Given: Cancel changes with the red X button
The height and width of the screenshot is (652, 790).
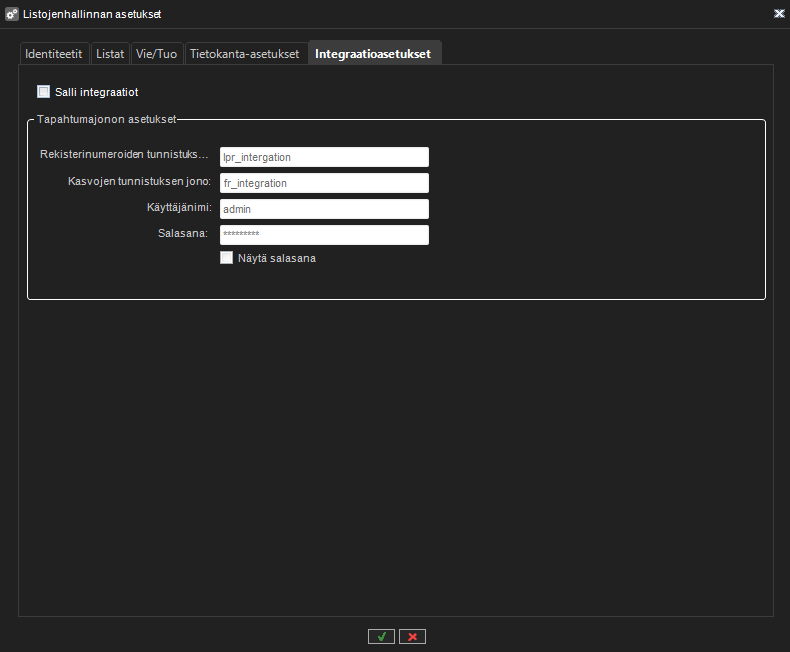Looking at the screenshot, I should pyautogui.click(x=412, y=636).
